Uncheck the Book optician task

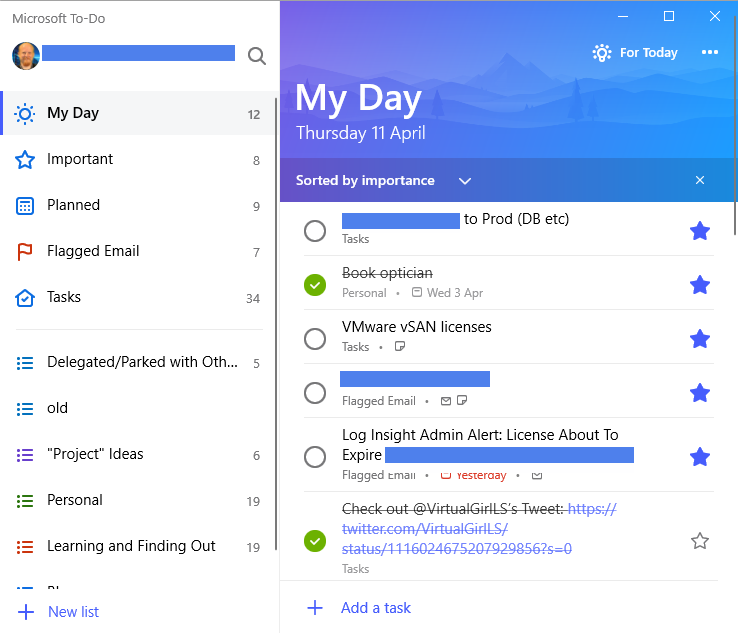315,285
